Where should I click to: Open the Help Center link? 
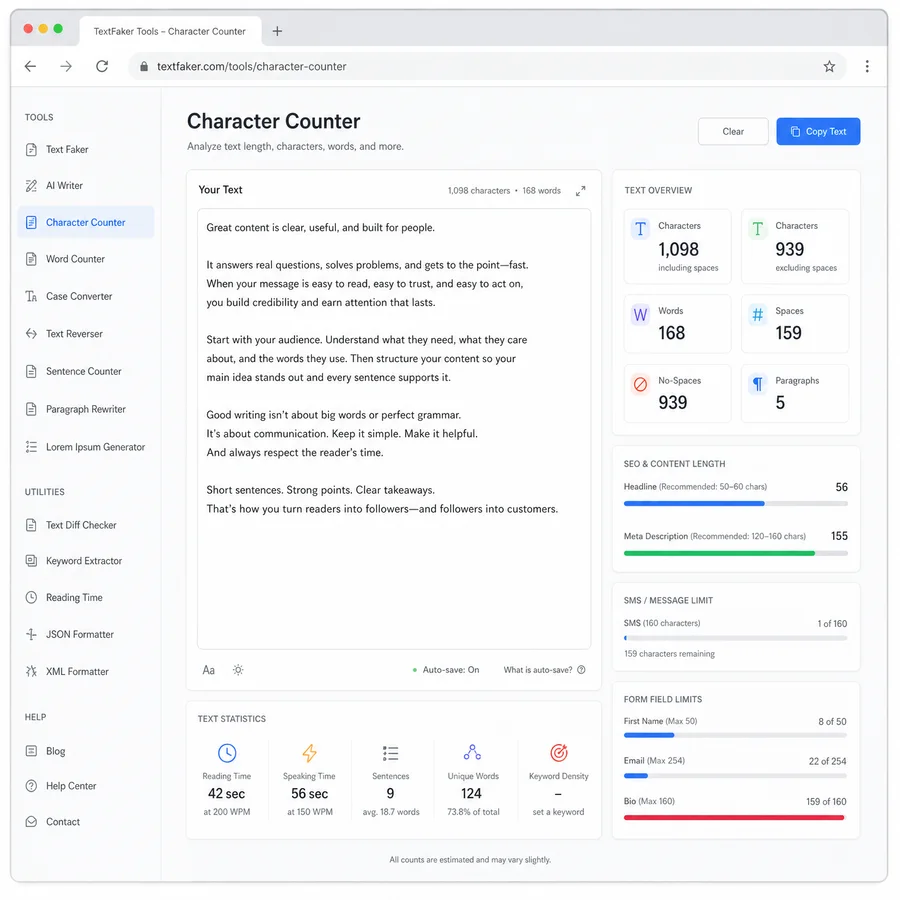[71, 786]
